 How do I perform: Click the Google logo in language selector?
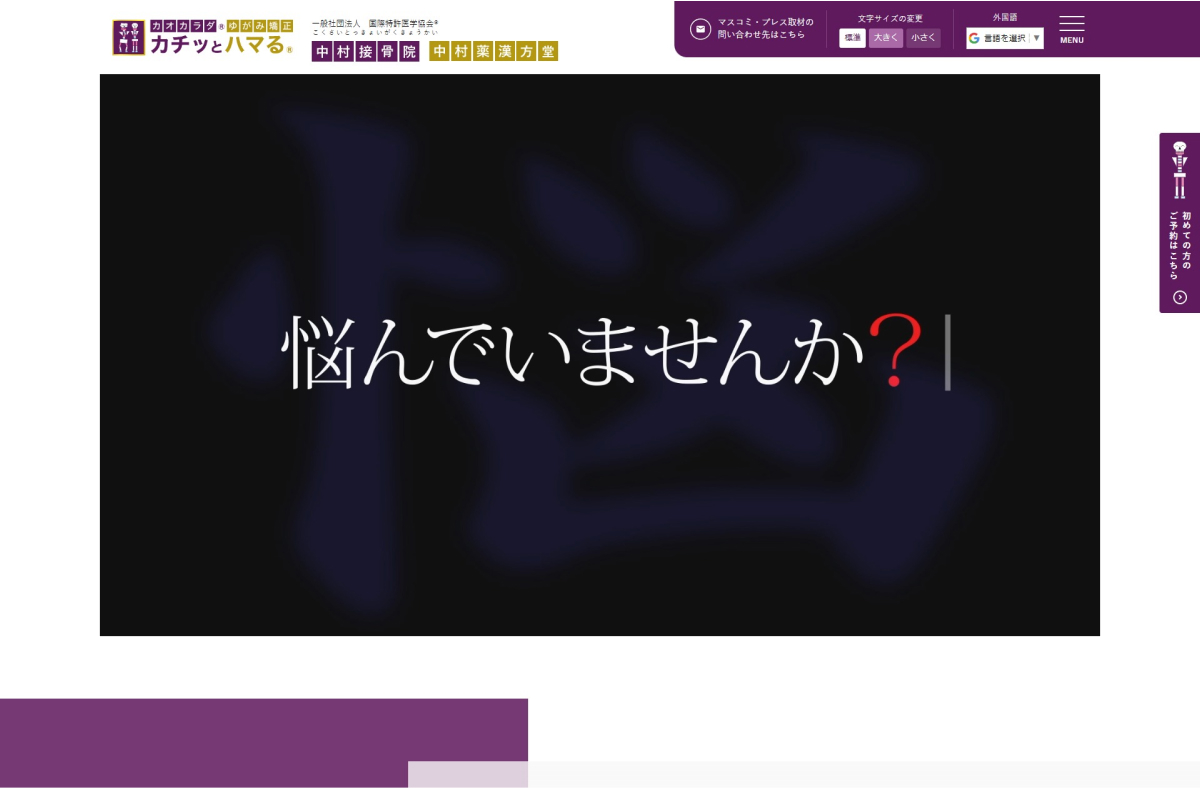[x=974, y=39]
